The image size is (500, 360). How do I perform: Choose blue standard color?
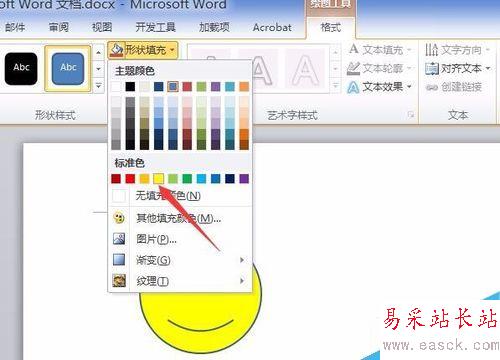(216, 179)
